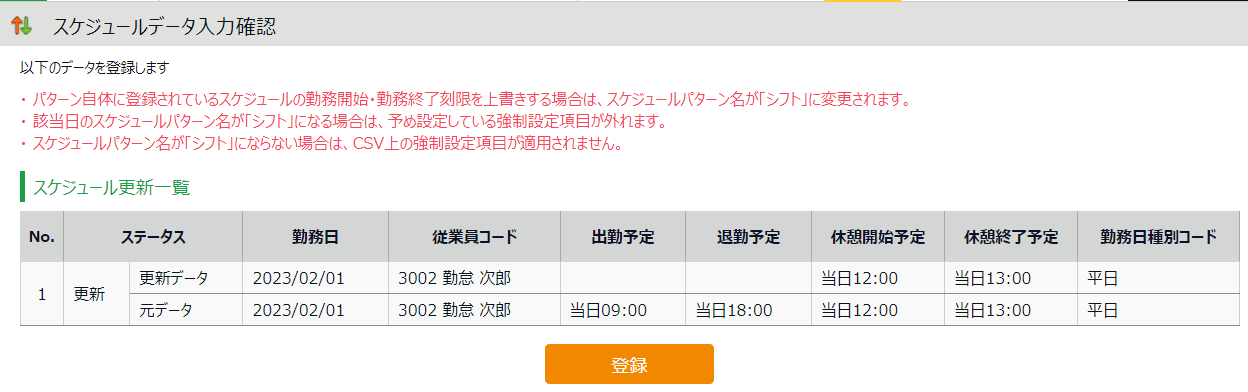
Task: Click the 登録 button
Action: tap(629, 364)
